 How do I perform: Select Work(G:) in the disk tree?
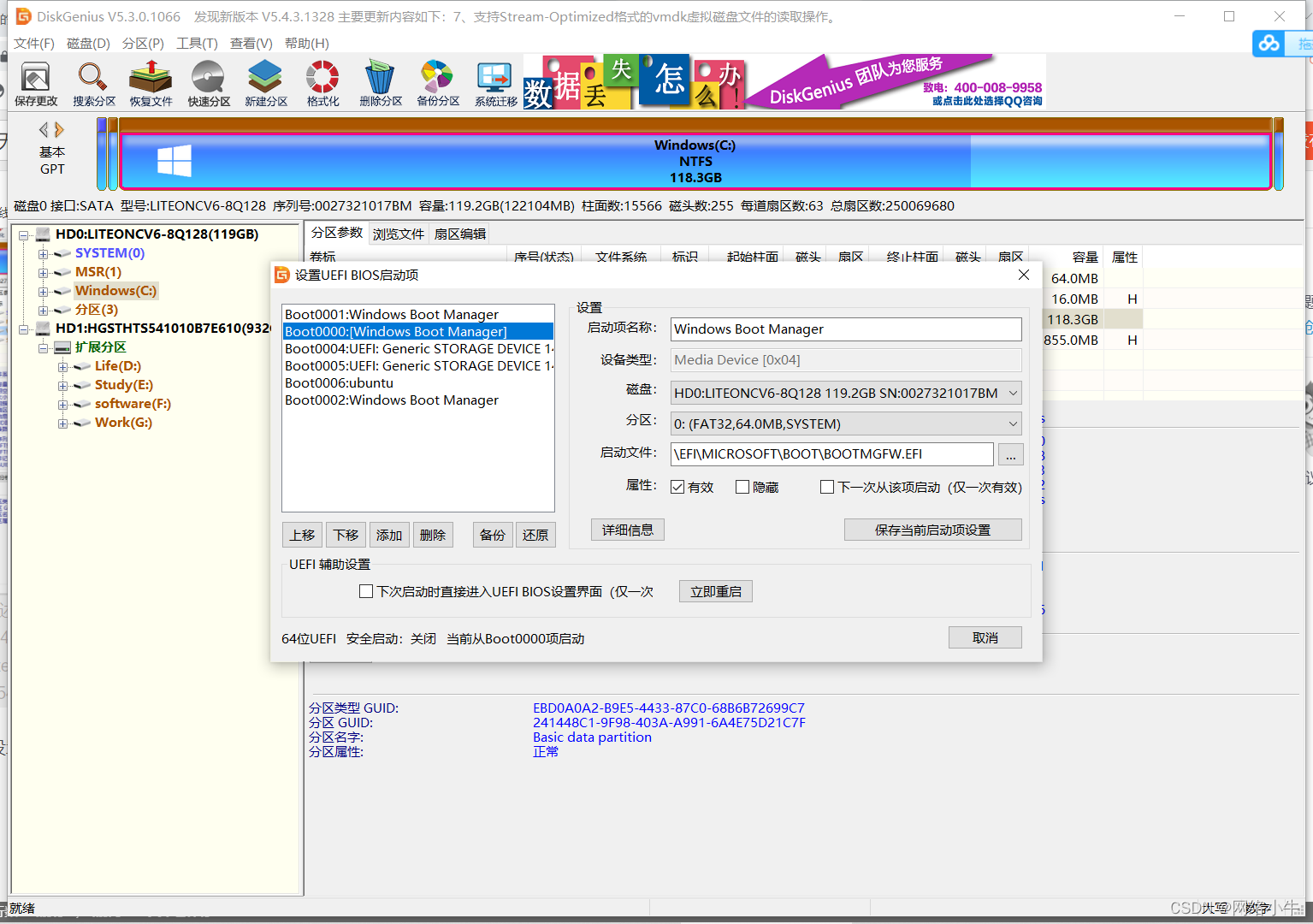pyautogui.click(x=123, y=423)
